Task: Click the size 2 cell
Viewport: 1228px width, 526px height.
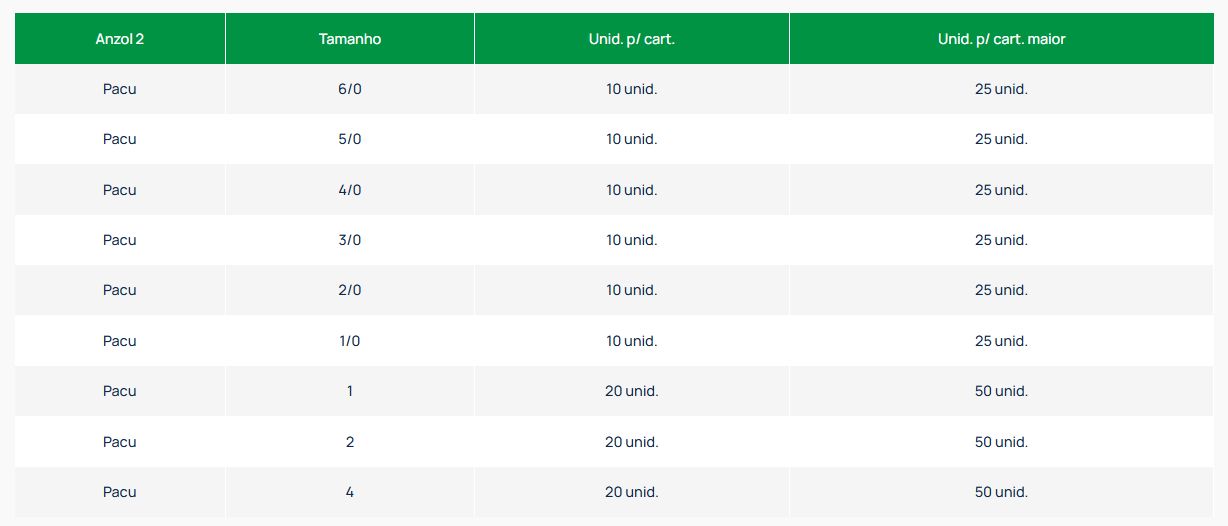Action: coord(350,442)
